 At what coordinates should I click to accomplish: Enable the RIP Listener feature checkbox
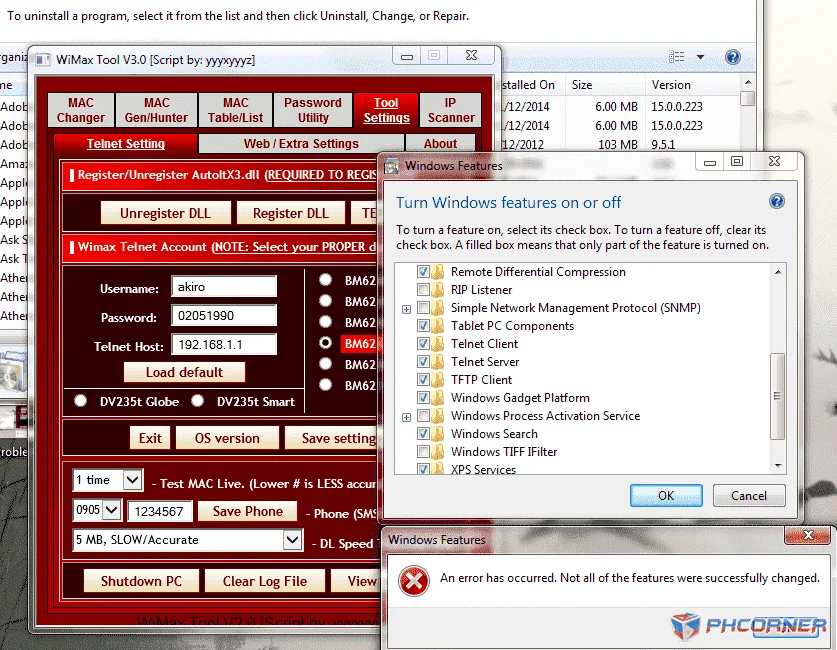(x=423, y=290)
